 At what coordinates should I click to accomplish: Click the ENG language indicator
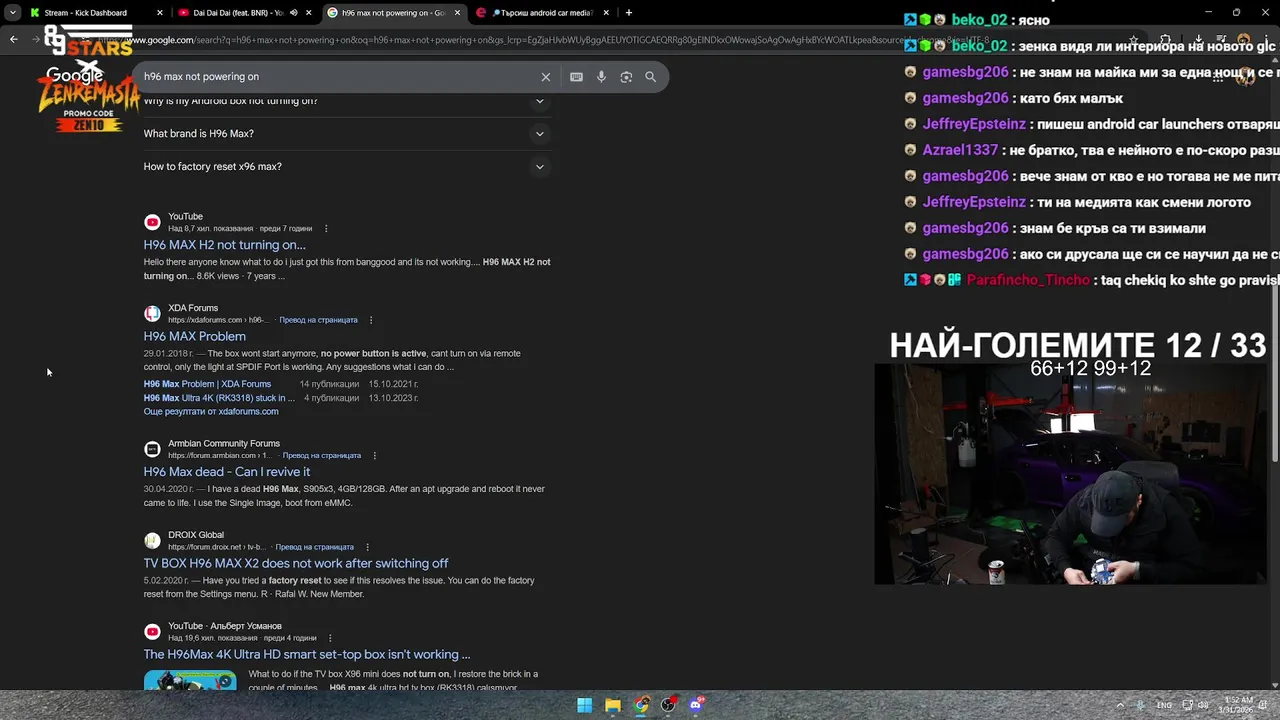click(1164, 705)
